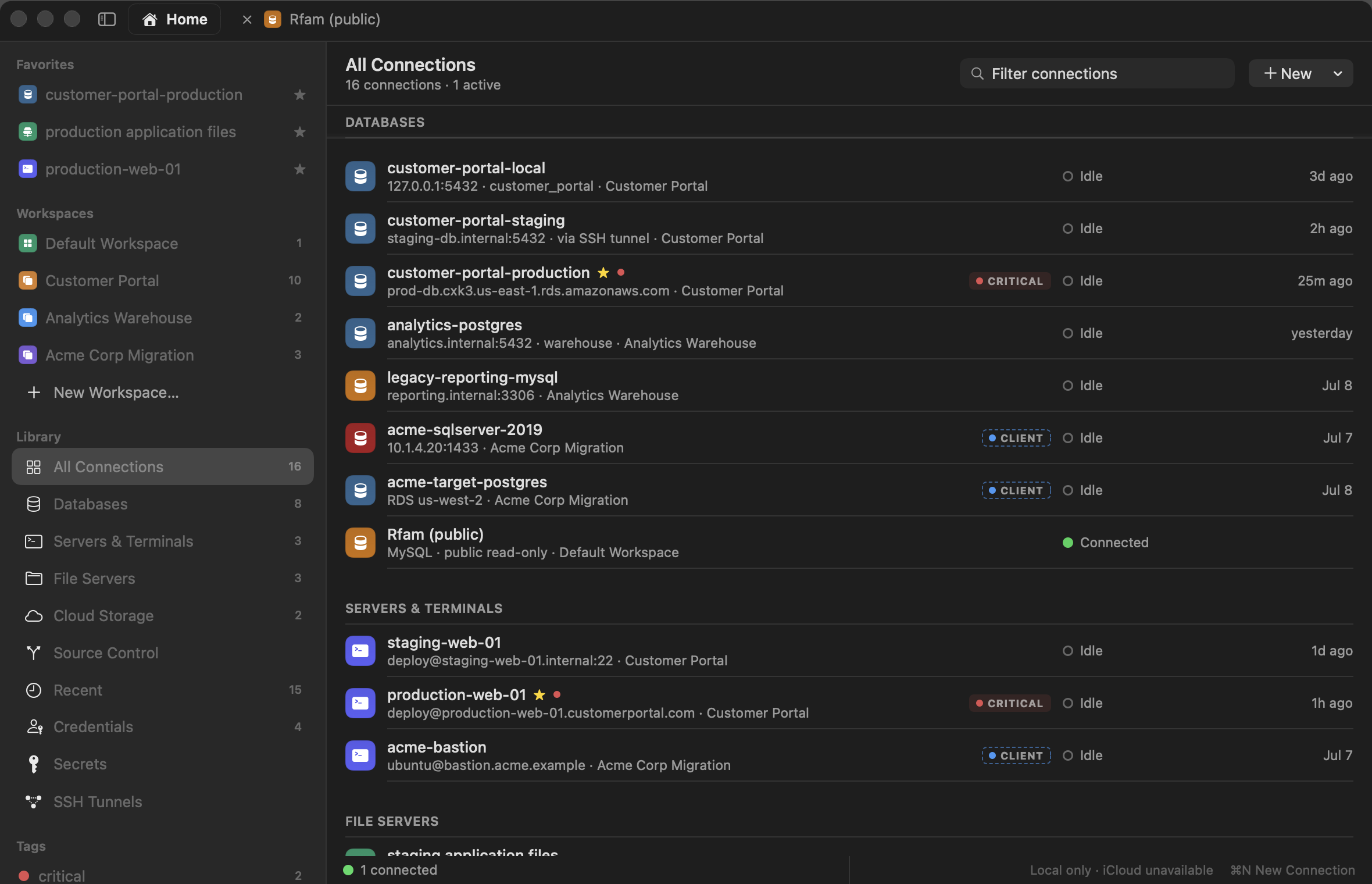Toggle the sidebar panel icon

[x=107, y=19]
